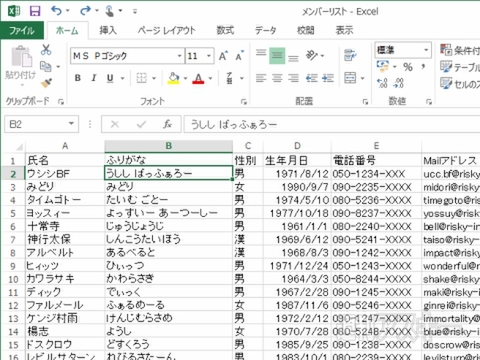Toggle align text right
480x360 pixels.
293,78
